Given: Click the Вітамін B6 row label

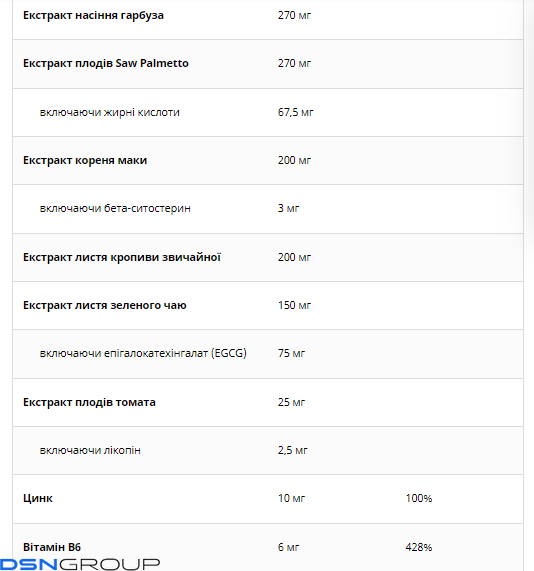Looking at the screenshot, I should [52, 547].
